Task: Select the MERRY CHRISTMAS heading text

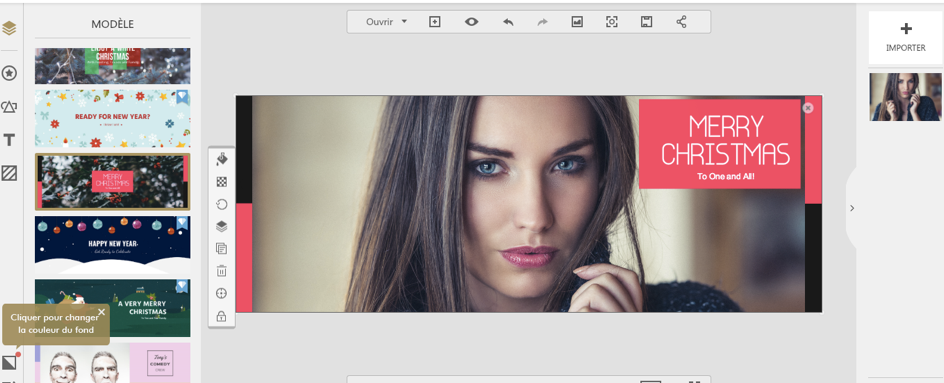Action: pyautogui.click(x=725, y=141)
